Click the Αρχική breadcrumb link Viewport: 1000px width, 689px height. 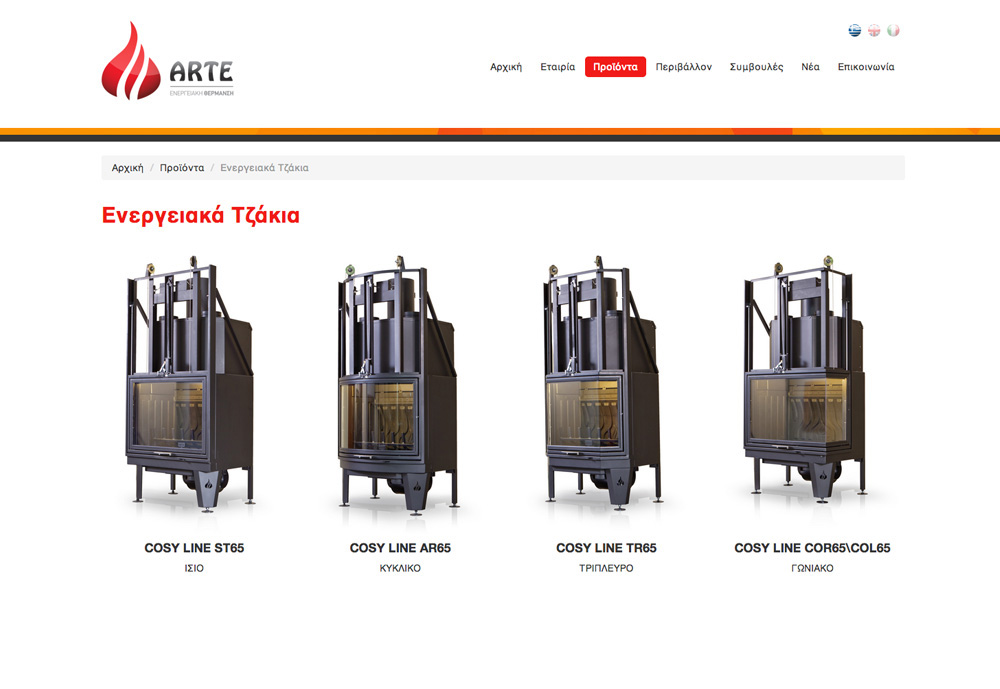pos(128,168)
